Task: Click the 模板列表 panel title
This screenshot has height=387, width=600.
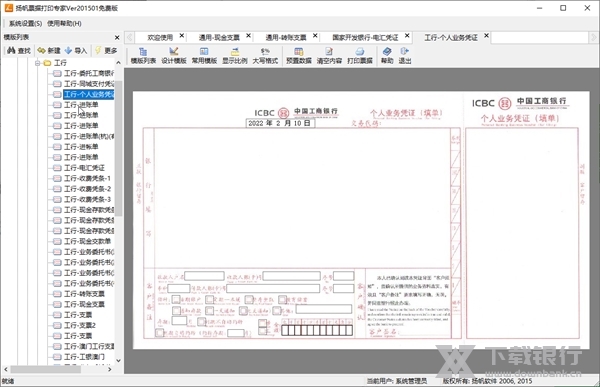Action: pyautogui.click(x=16, y=37)
